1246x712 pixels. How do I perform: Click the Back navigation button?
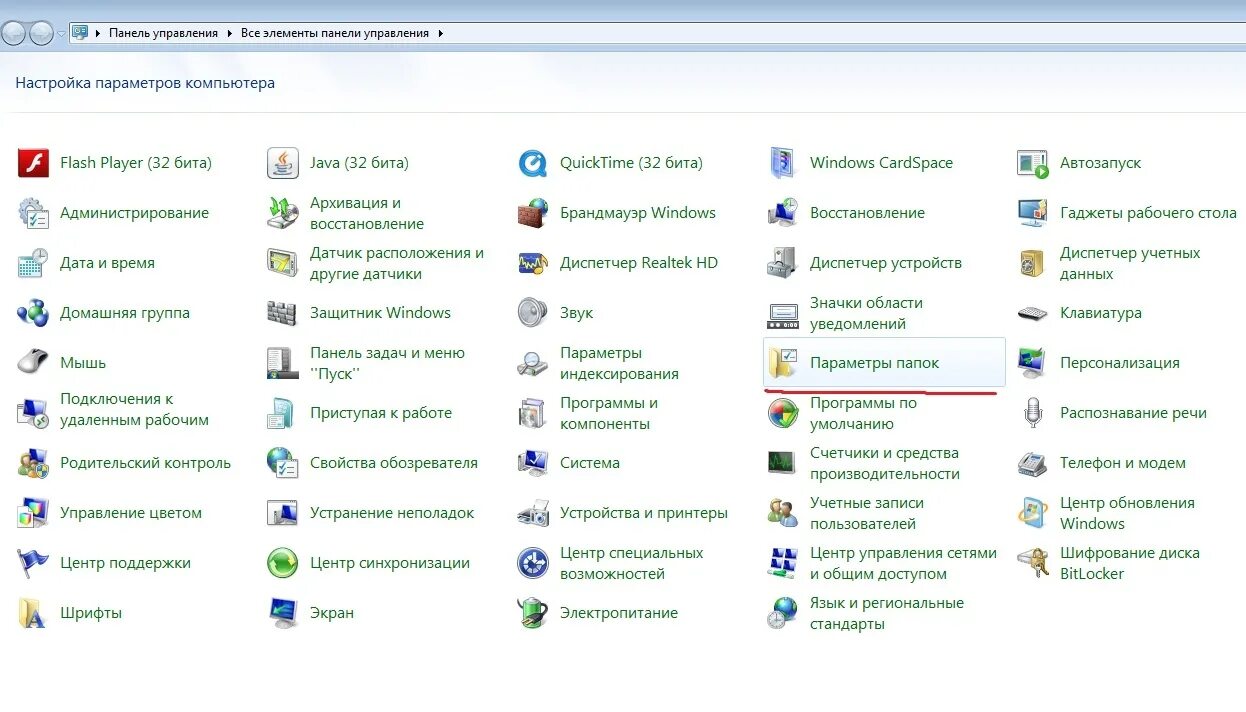(x=14, y=31)
